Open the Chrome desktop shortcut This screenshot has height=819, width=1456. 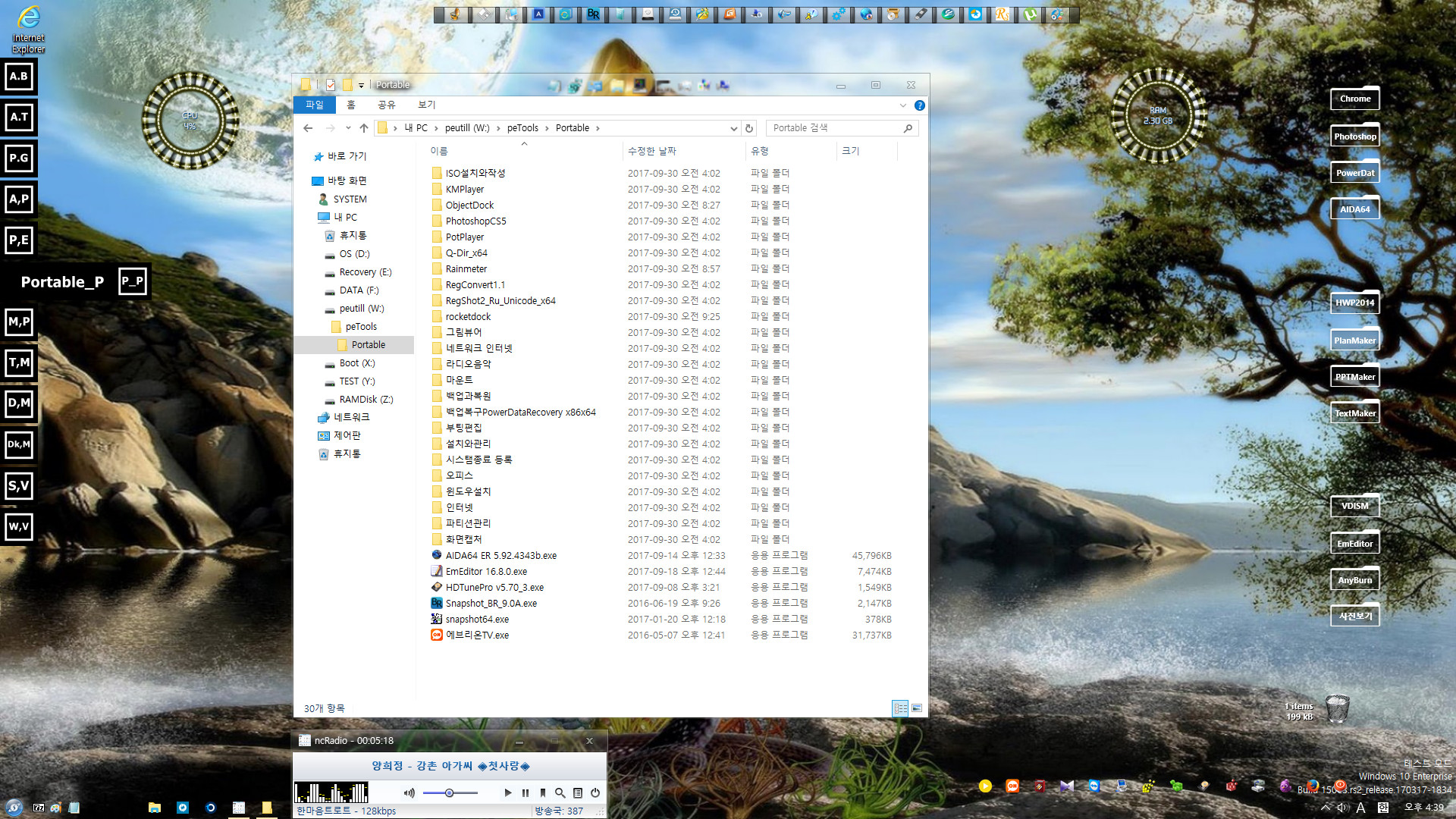[1355, 98]
